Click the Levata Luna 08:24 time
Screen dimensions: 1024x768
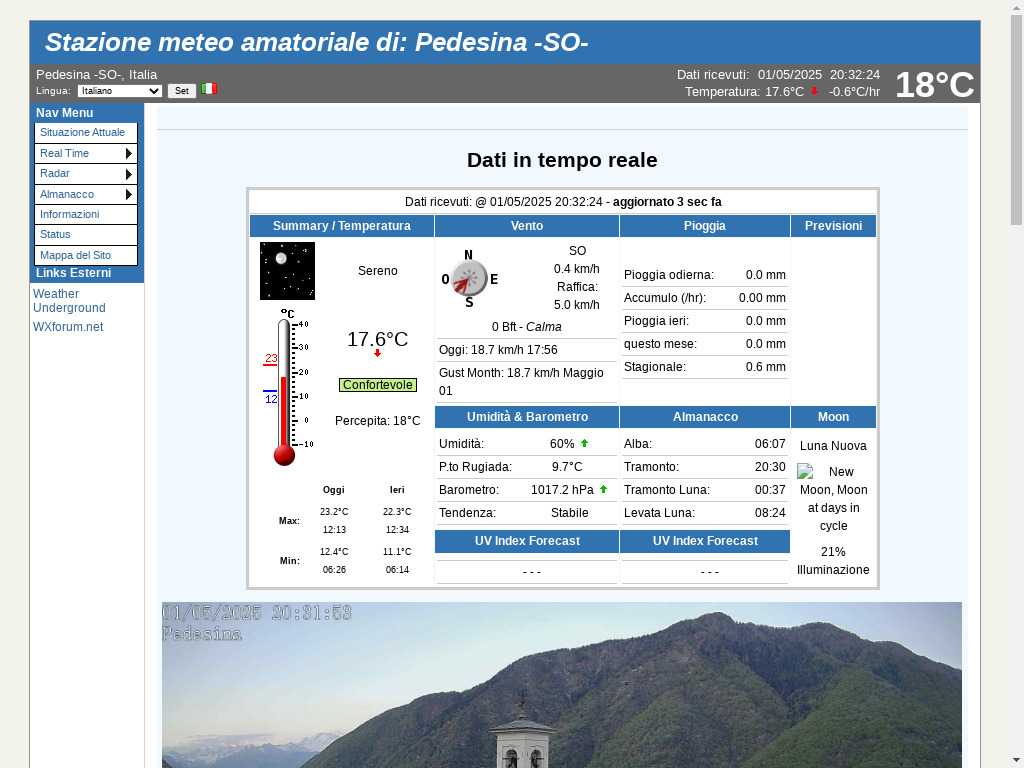770,513
